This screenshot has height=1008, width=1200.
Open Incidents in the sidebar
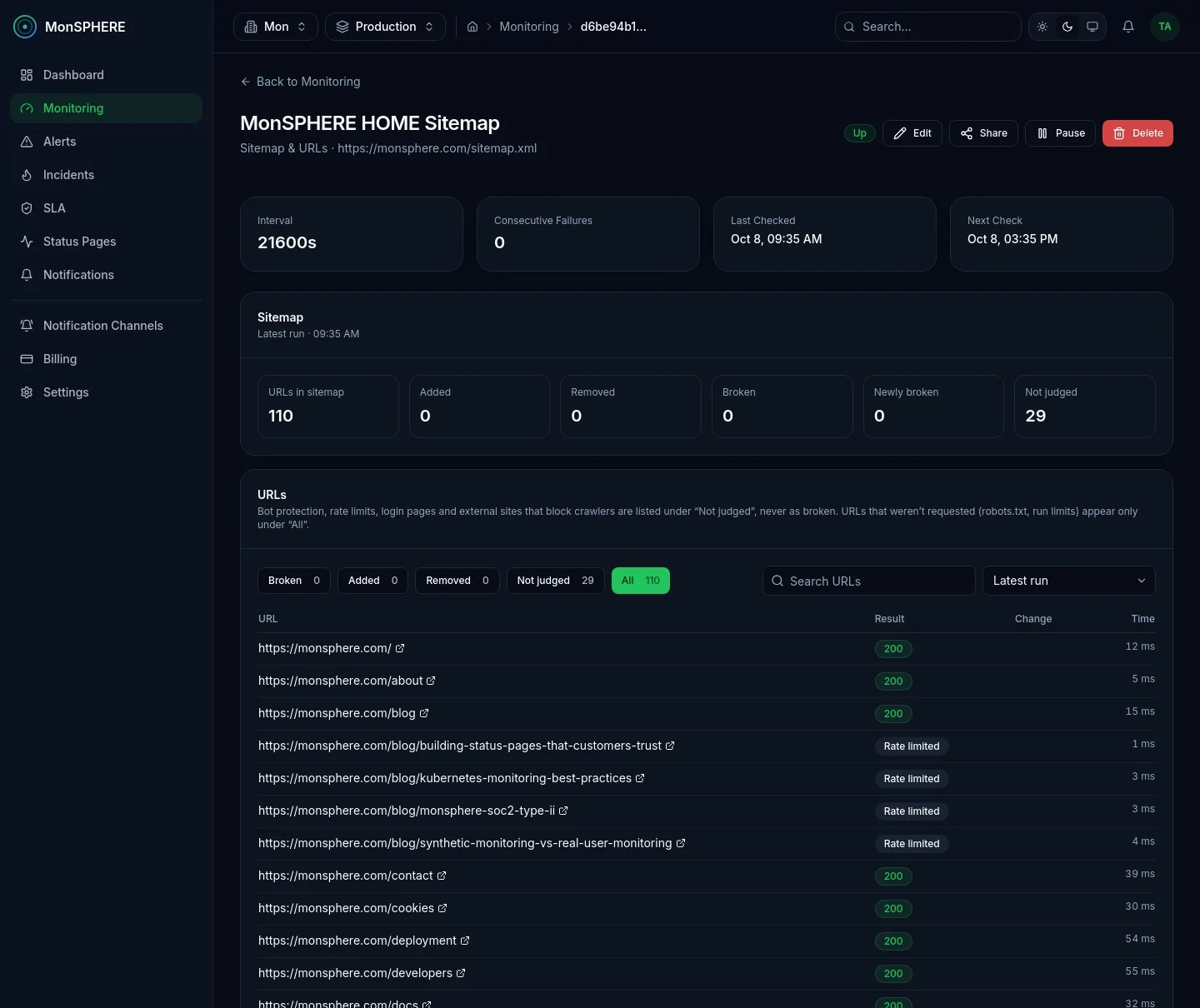click(106, 175)
